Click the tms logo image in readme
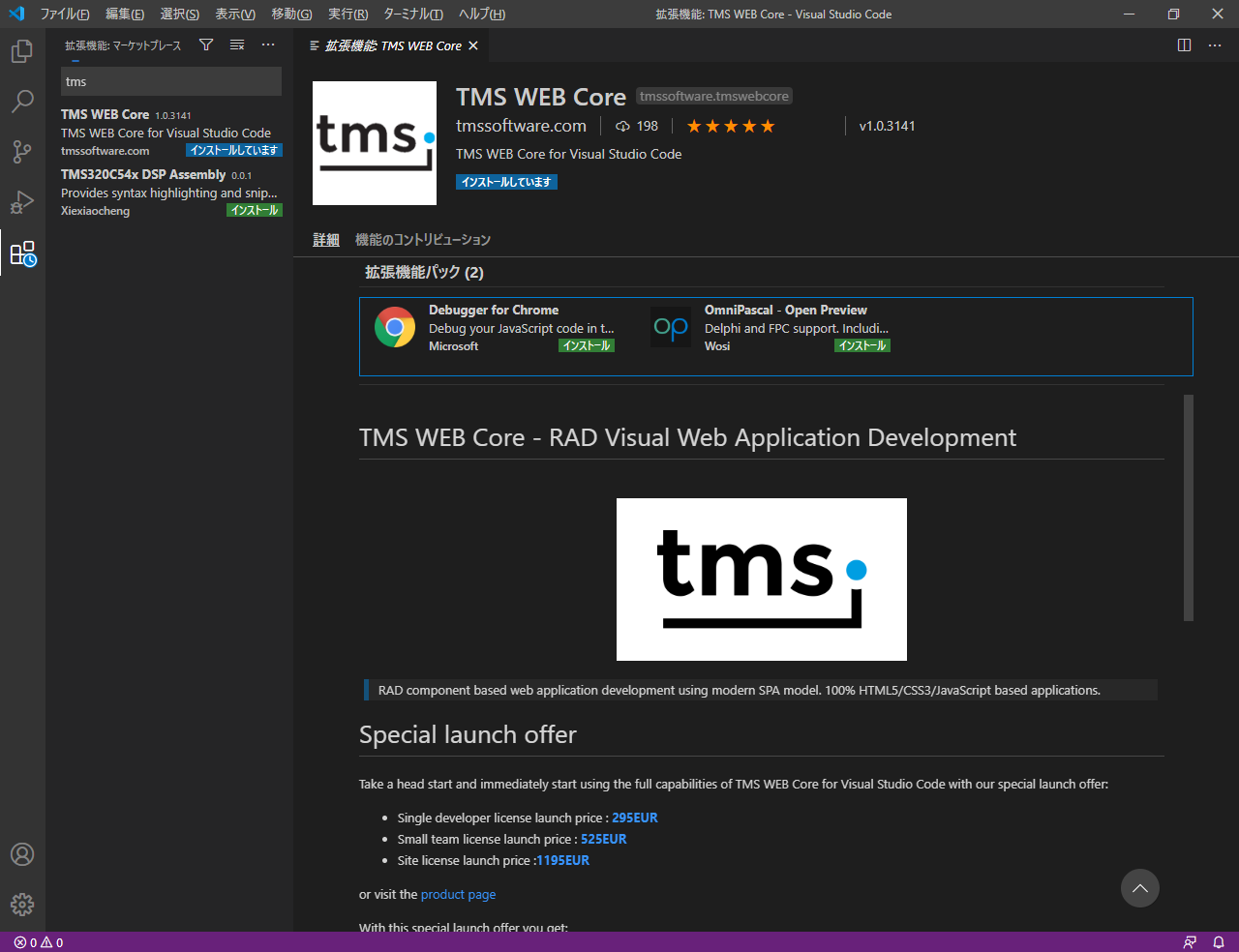 pyautogui.click(x=762, y=580)
